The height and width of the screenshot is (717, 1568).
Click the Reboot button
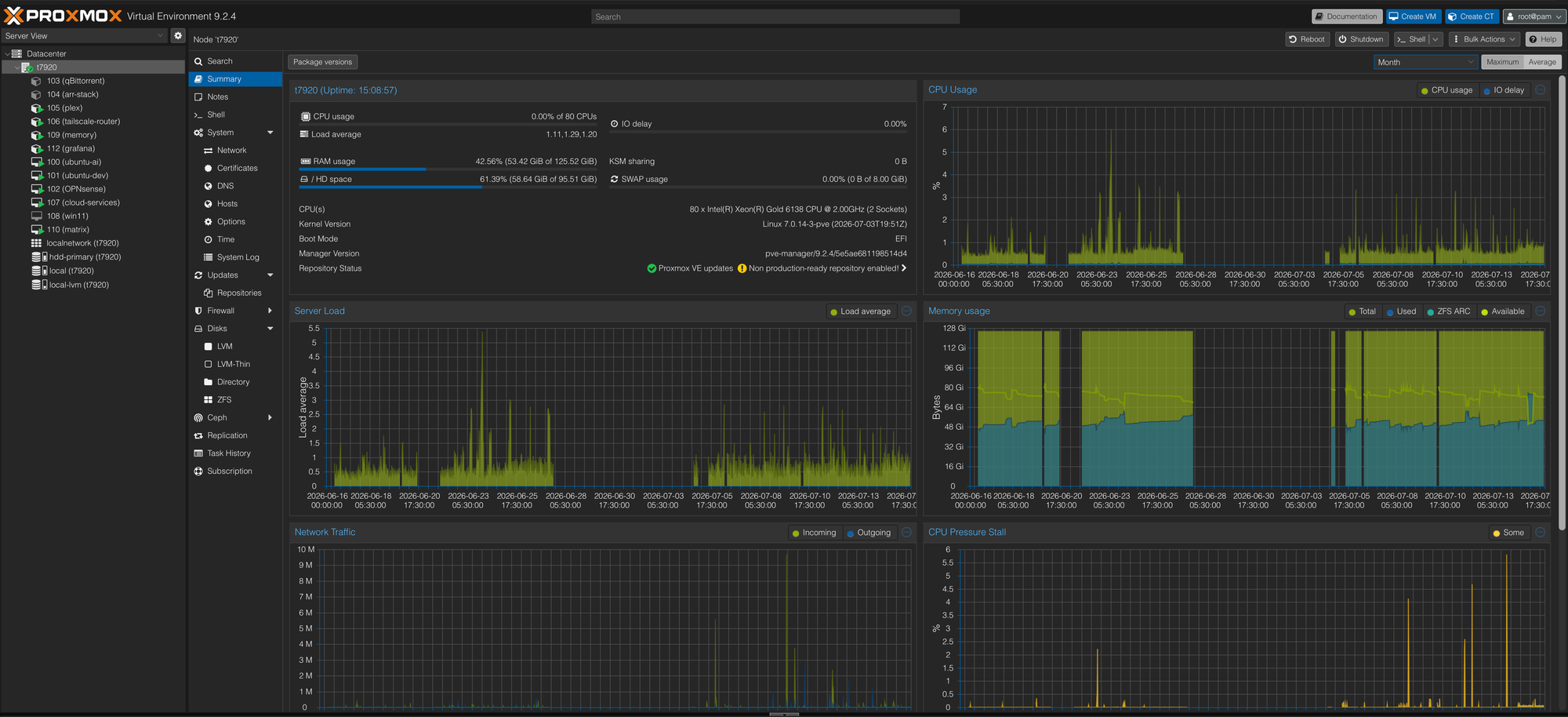point(1307,39)
